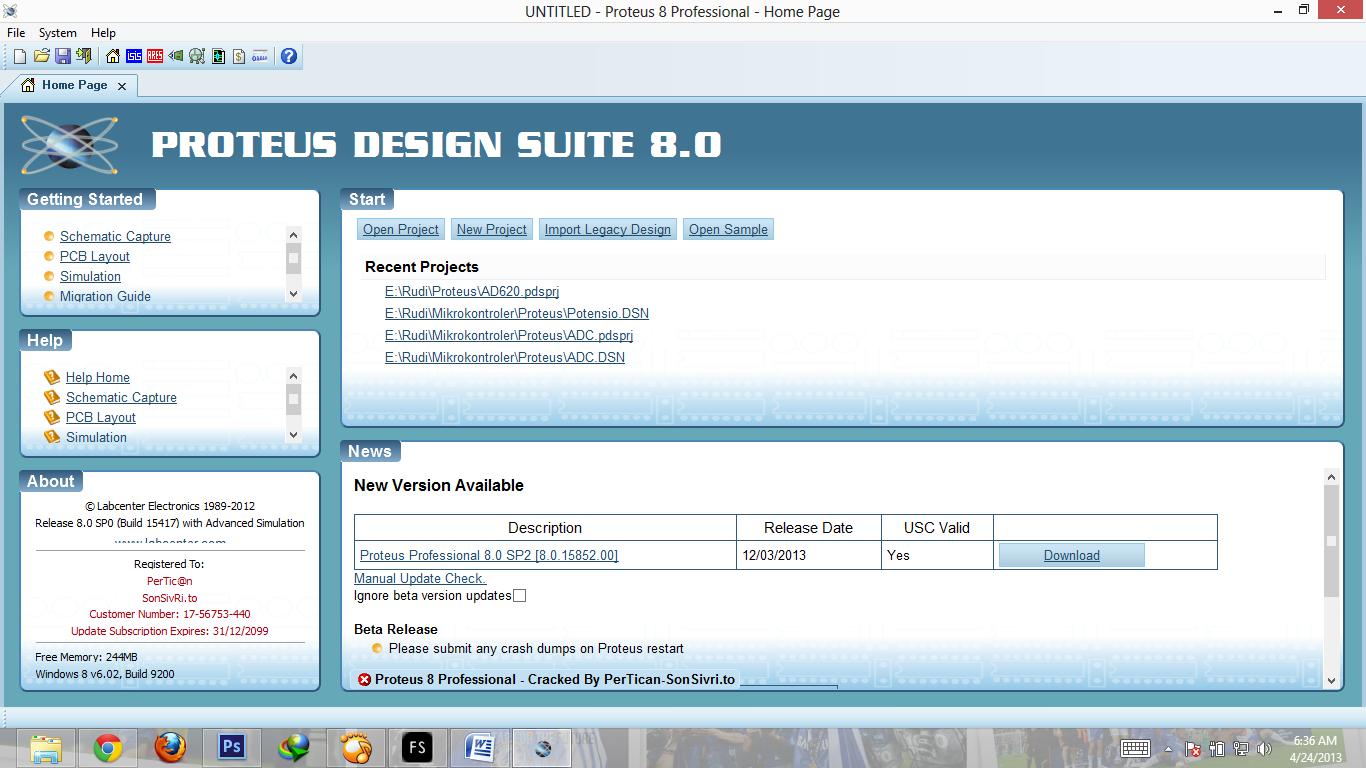This screenshot has width=1366, height=768.
Task: Select the Home Page tab
Action: pyautogui.click(x=75, y=86)
